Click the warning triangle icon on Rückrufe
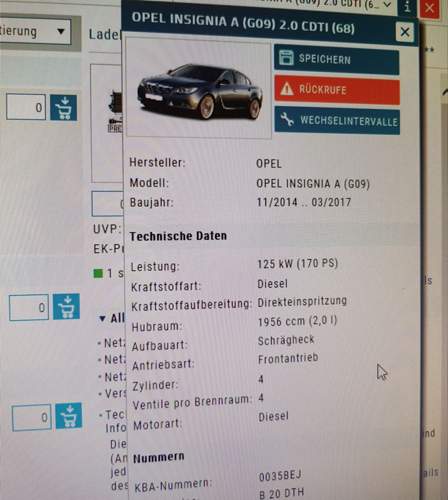The height and width of the screenshot is (500, 448). [x=287, y=89]
